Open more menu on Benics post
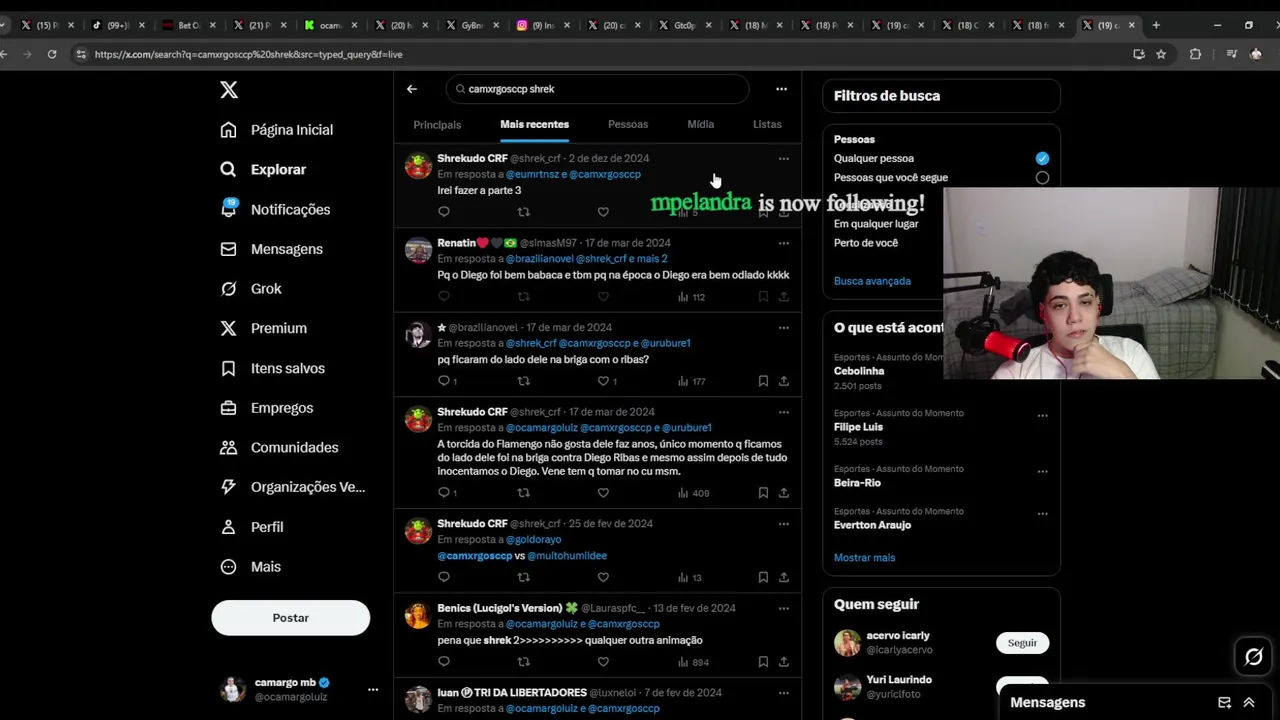Viewport: 1280px width, 720px height. click(x=783, y=608)
